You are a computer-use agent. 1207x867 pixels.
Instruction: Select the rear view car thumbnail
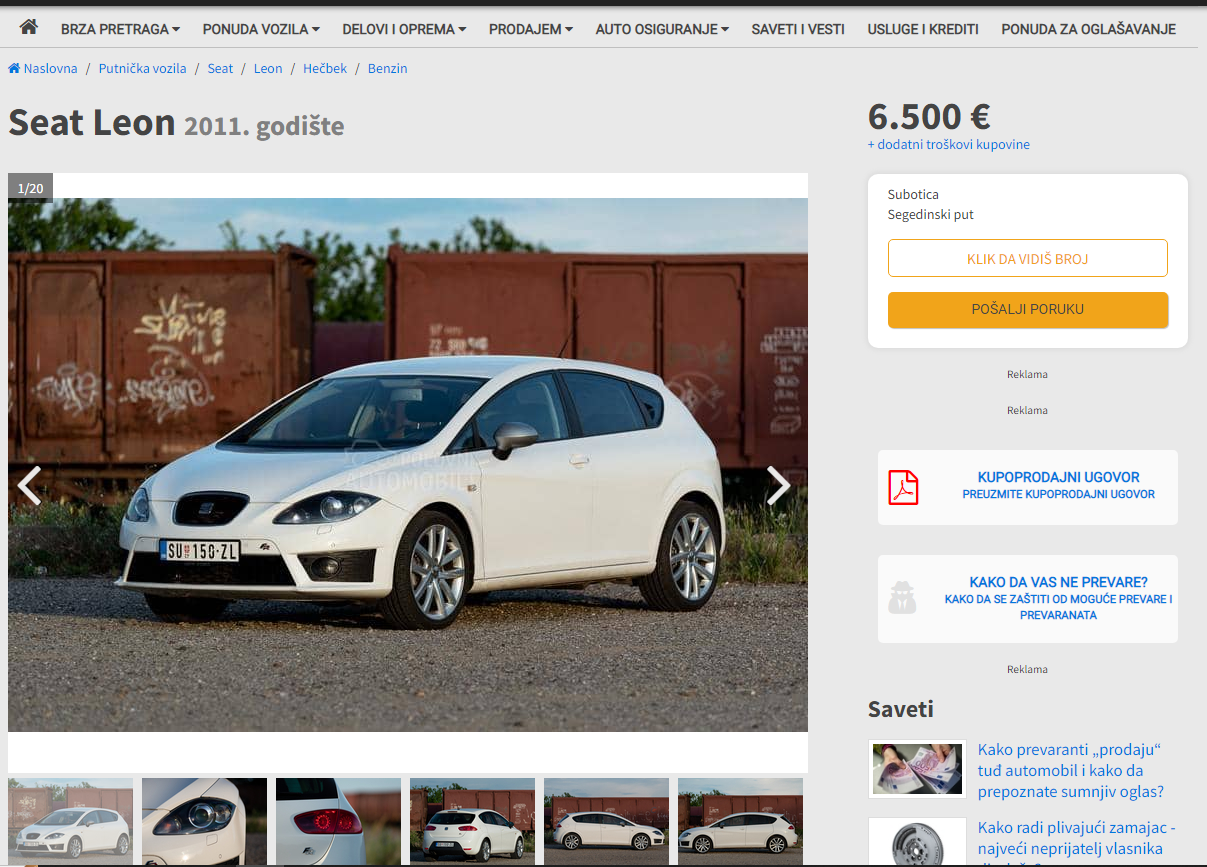point(472,822)
